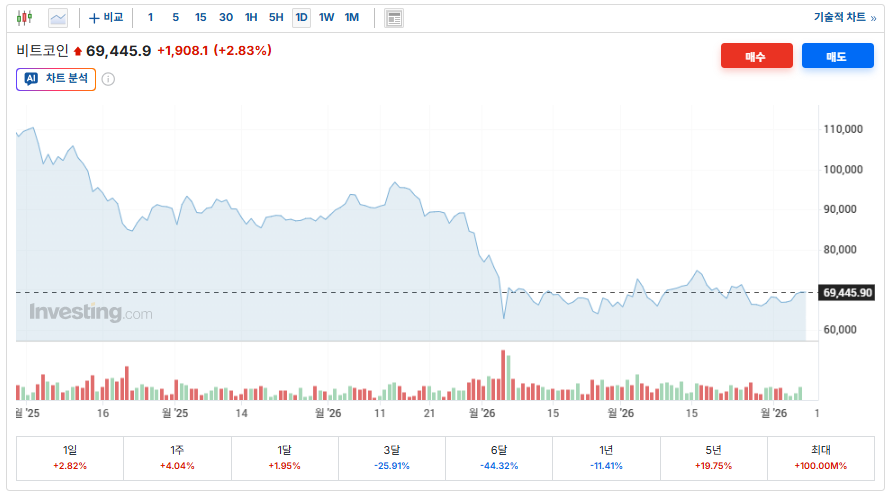Open the 기술적 차트 link
The image size is (893, 498).
[844, 17]
